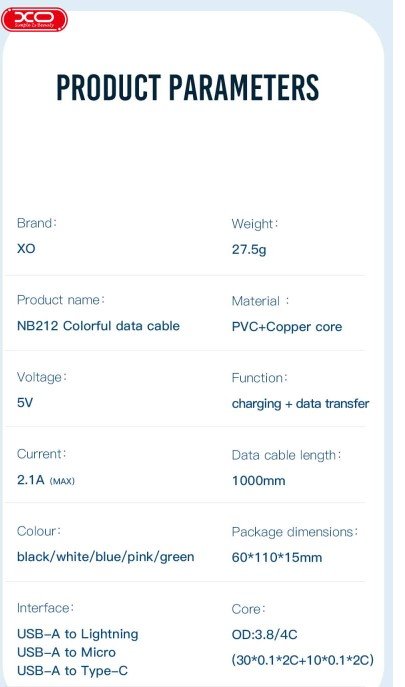Select colour list black/white/blue/pink/green
This screenshot has width=405, height=687.
tap(106, 557)
